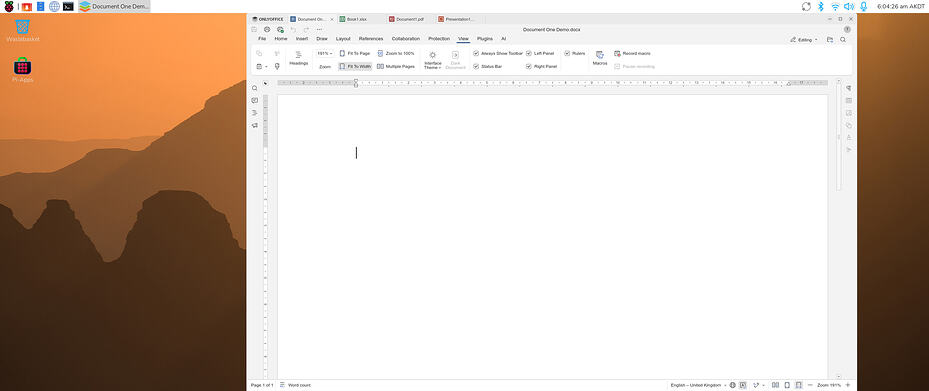Expand the Select all dropdown arrow in ribbon
The image size is (929, 391).
click(x=266, y=66)
